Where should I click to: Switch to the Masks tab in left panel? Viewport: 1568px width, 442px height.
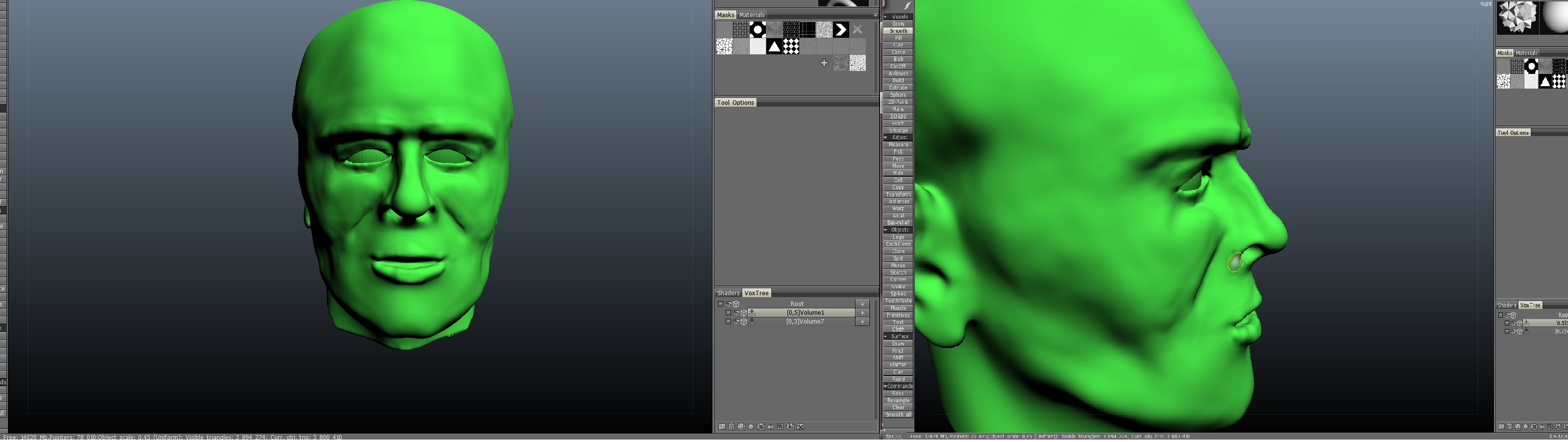726,15
